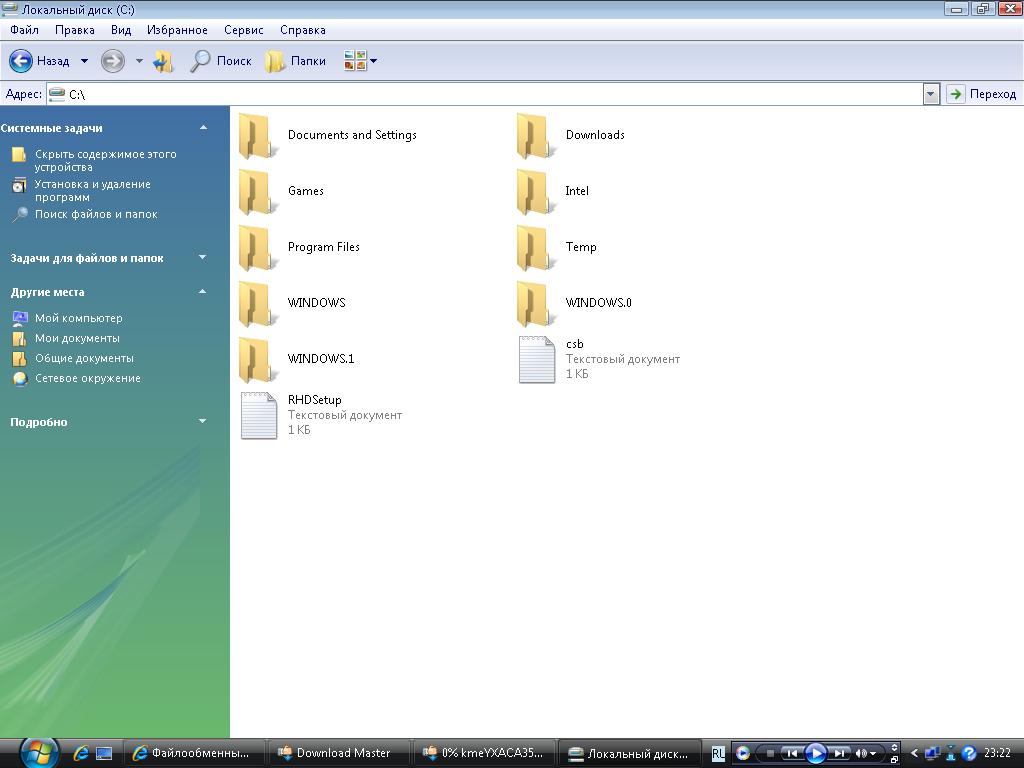The width and height of the screenshot is (1024, 768).
Task: Open Мой компьютер link
Action: click(78, 318)
